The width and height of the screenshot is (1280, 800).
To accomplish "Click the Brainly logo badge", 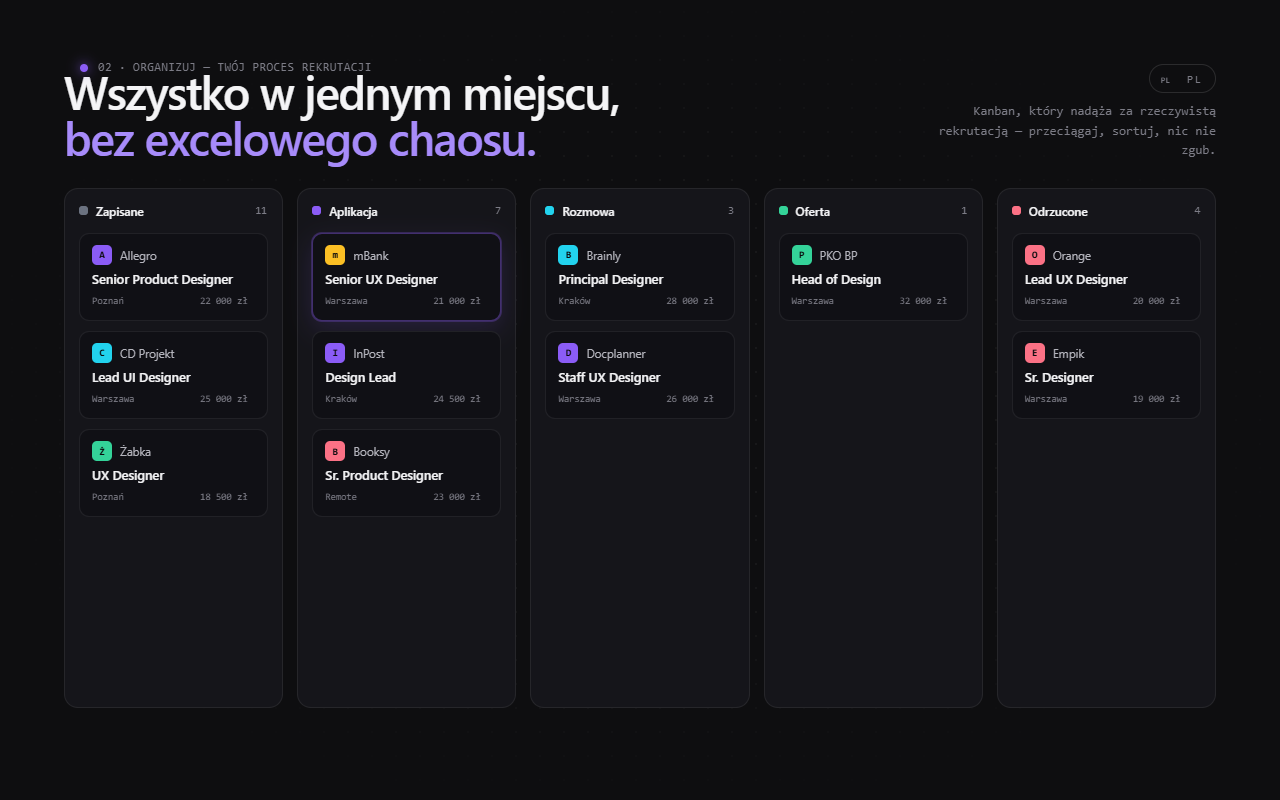I will [x=568, y=255].
